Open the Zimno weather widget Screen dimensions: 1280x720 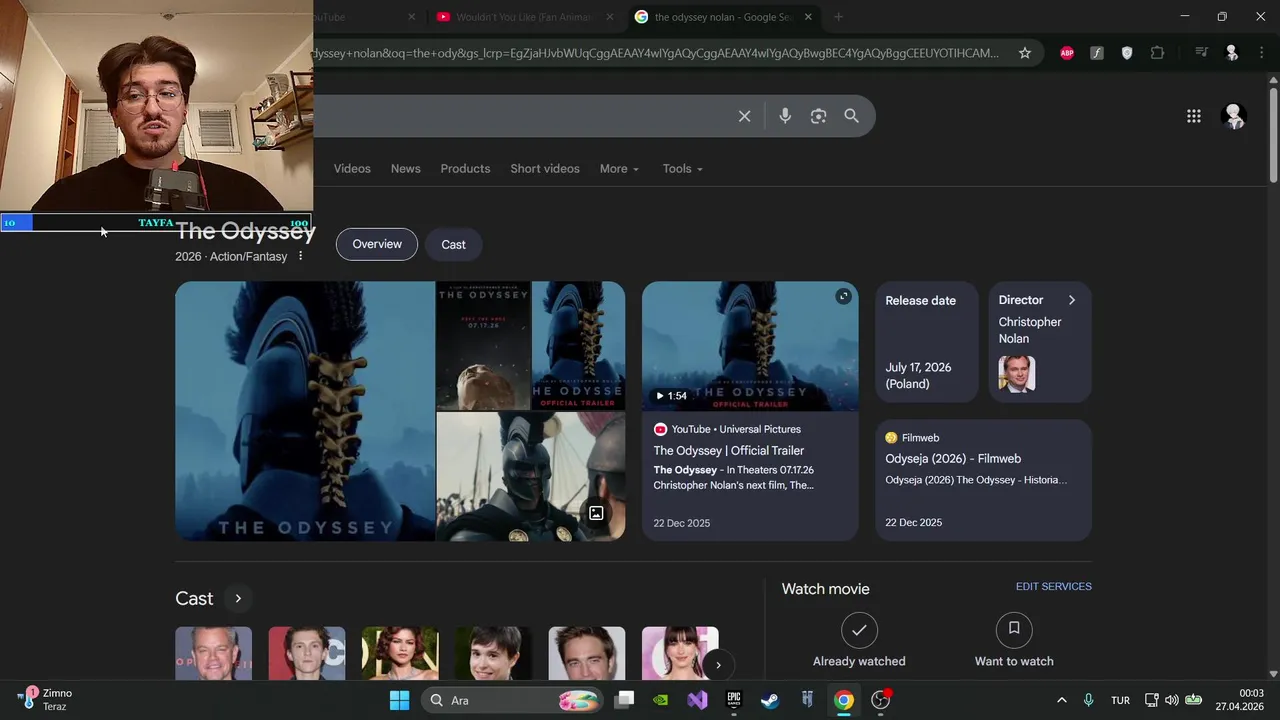(x=45, y=700)
